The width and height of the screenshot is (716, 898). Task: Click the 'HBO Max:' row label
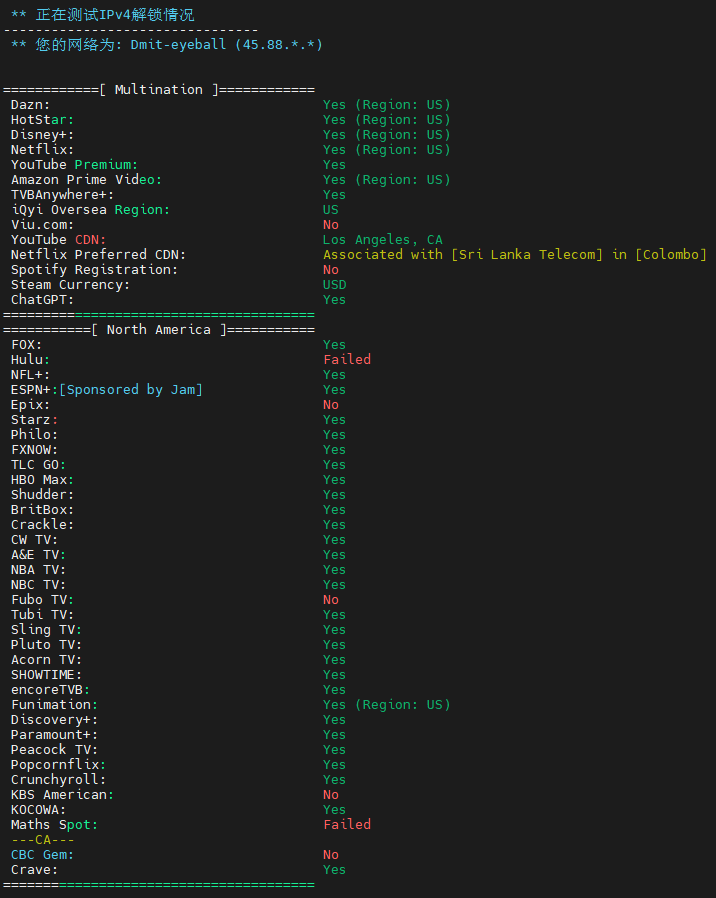(42, 480)
